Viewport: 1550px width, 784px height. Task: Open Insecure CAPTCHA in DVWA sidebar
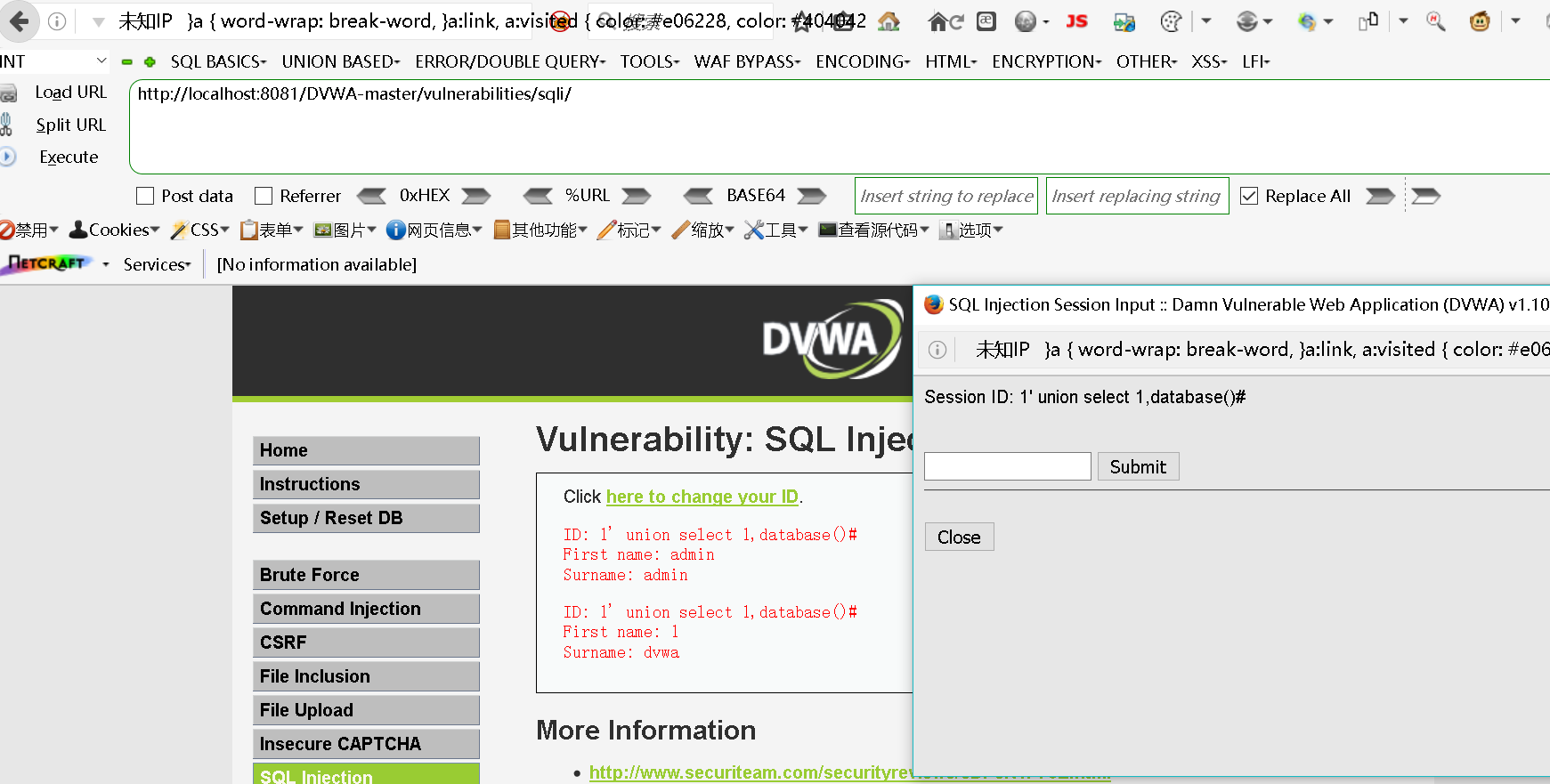pos(366,744)
